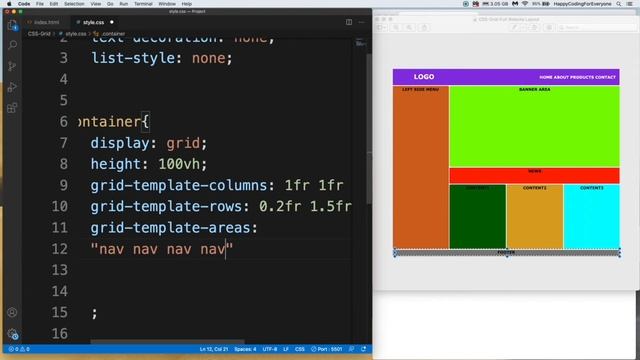
Task: Change indentation via Spaces: 4
Action: click(245, 349)
